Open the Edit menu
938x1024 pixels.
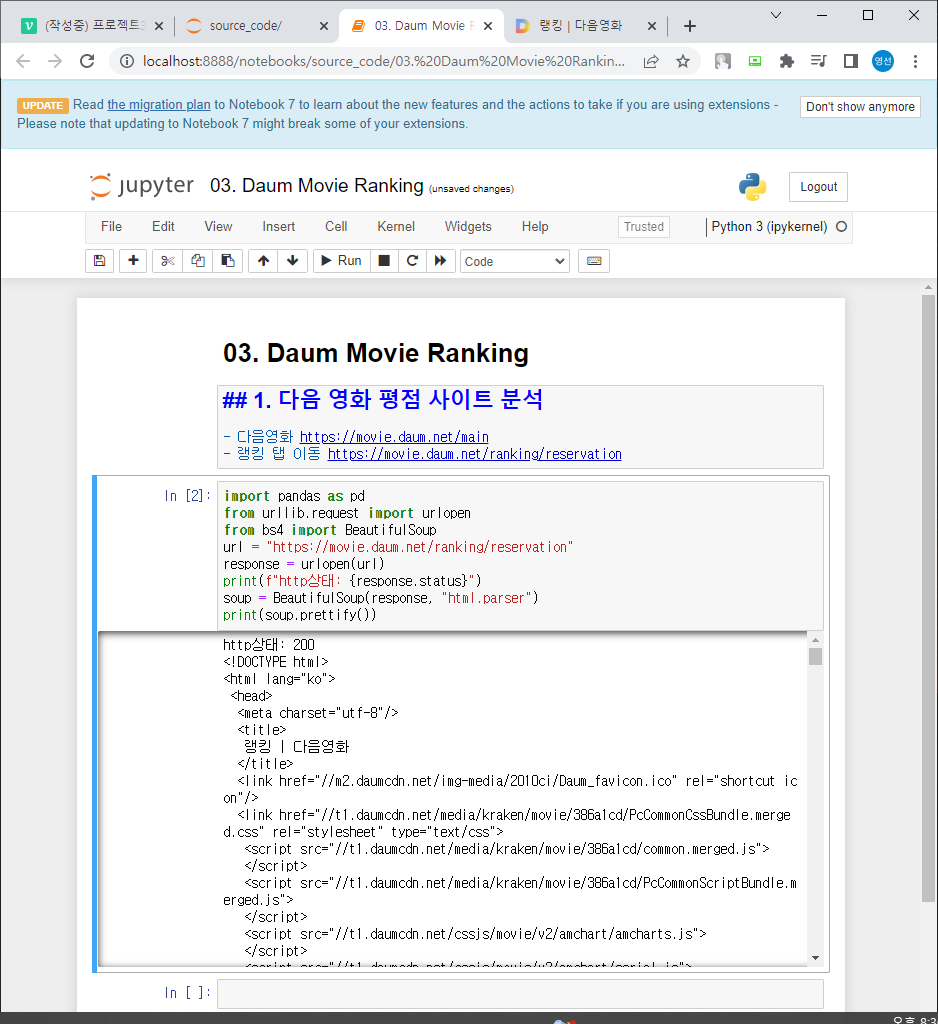[163, 227]
